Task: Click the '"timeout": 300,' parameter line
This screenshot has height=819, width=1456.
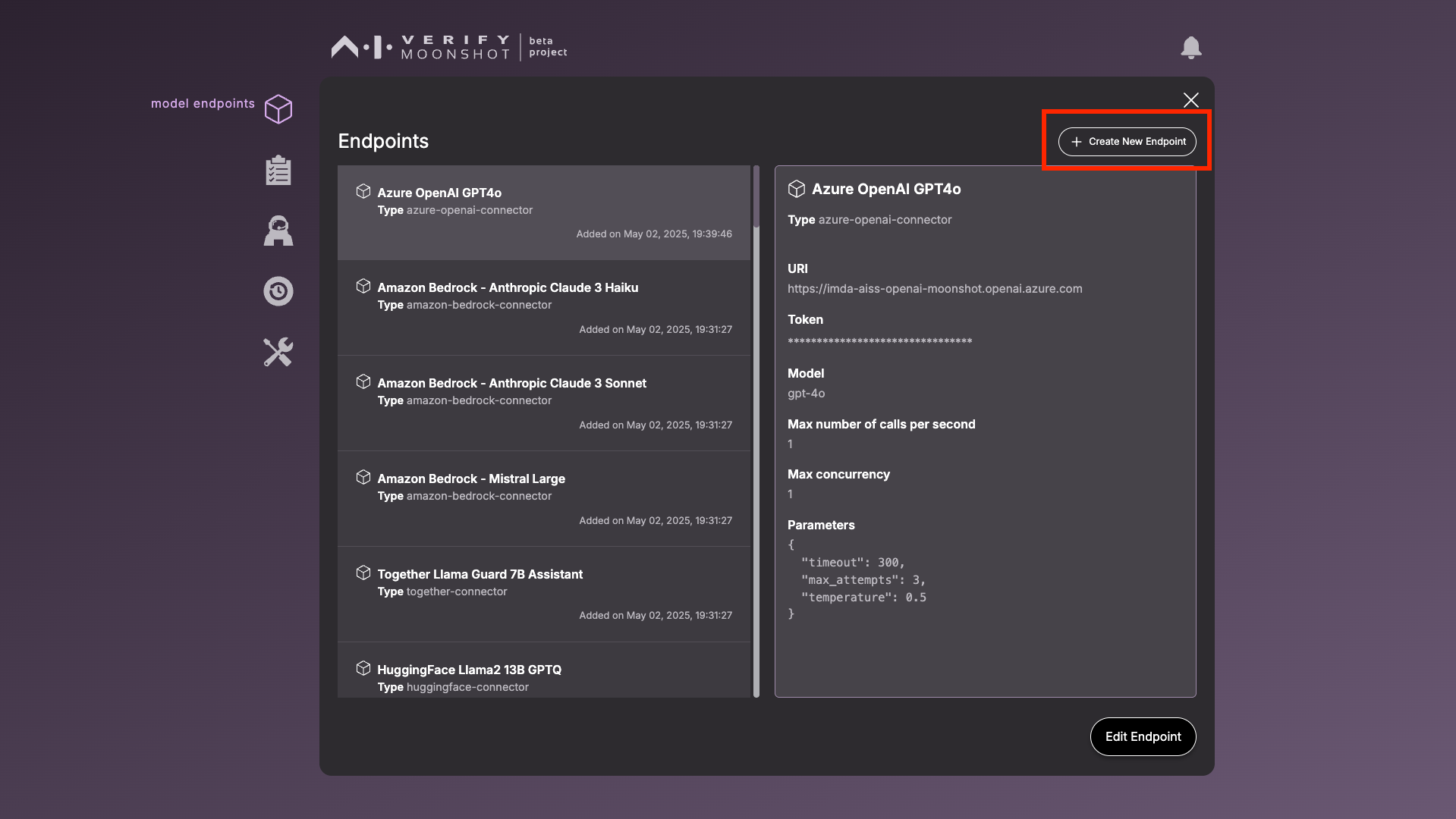Action: click(x=853, y=563)
